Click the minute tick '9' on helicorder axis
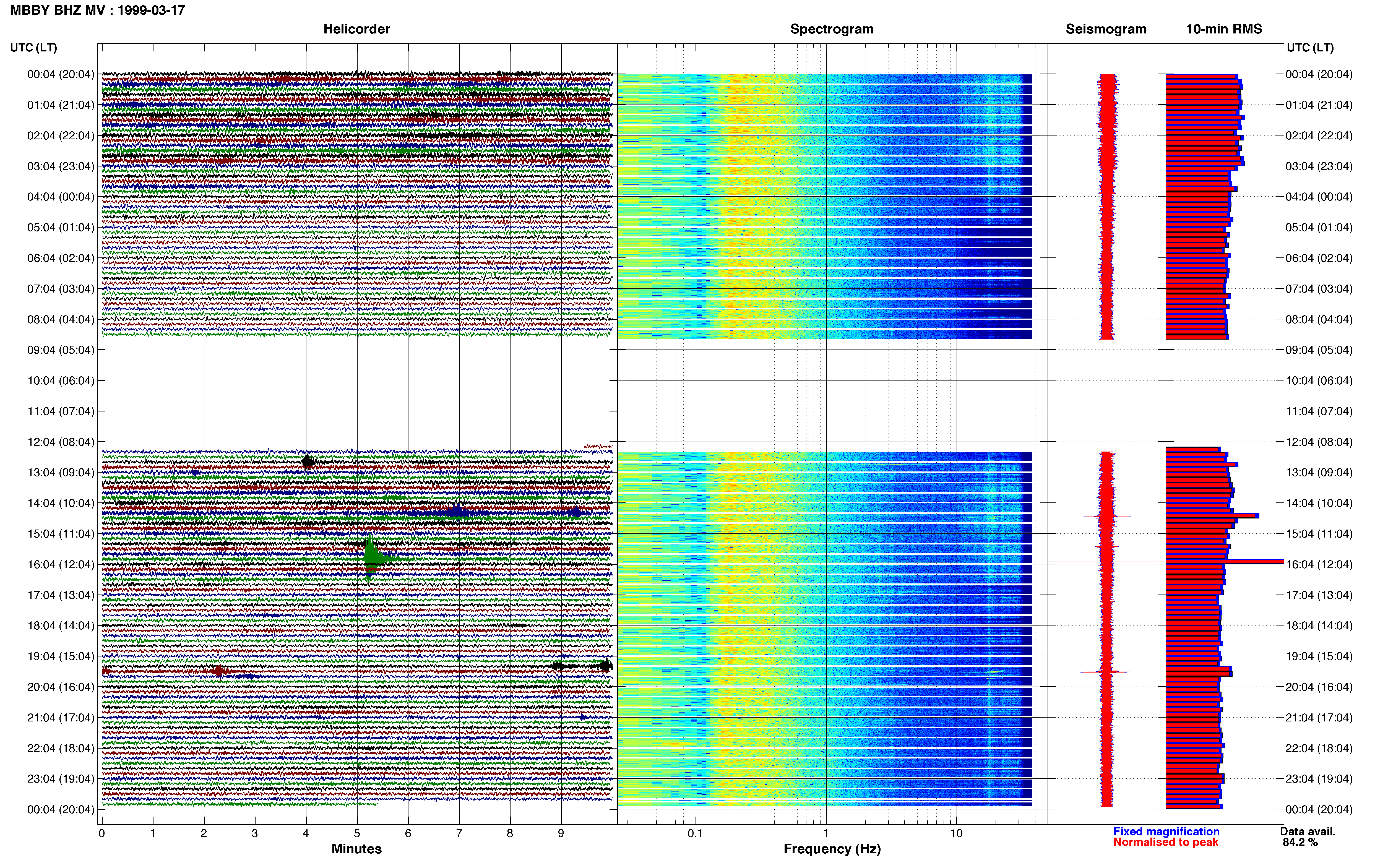 point(561,833)
